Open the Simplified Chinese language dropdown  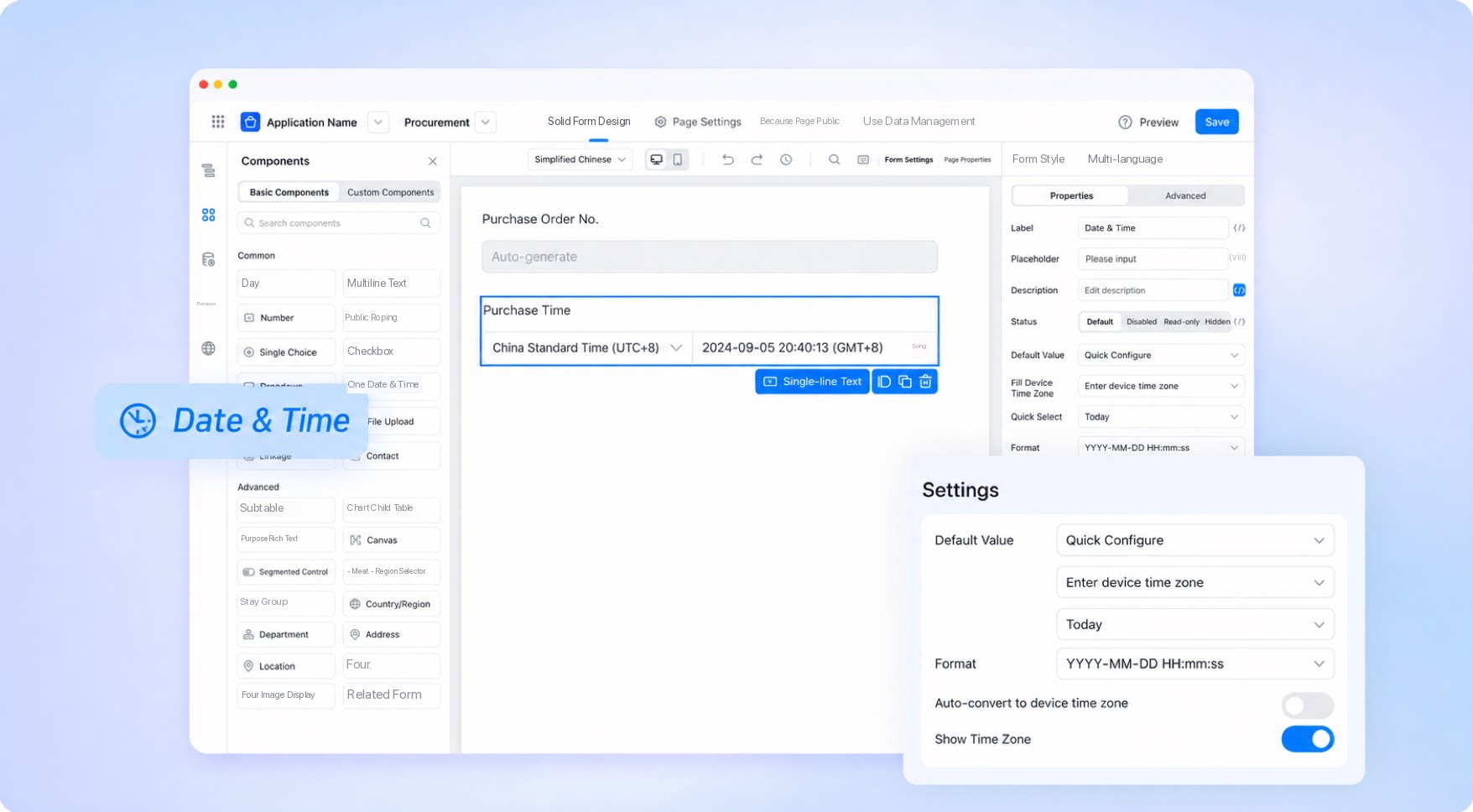(x=580, y=159)
